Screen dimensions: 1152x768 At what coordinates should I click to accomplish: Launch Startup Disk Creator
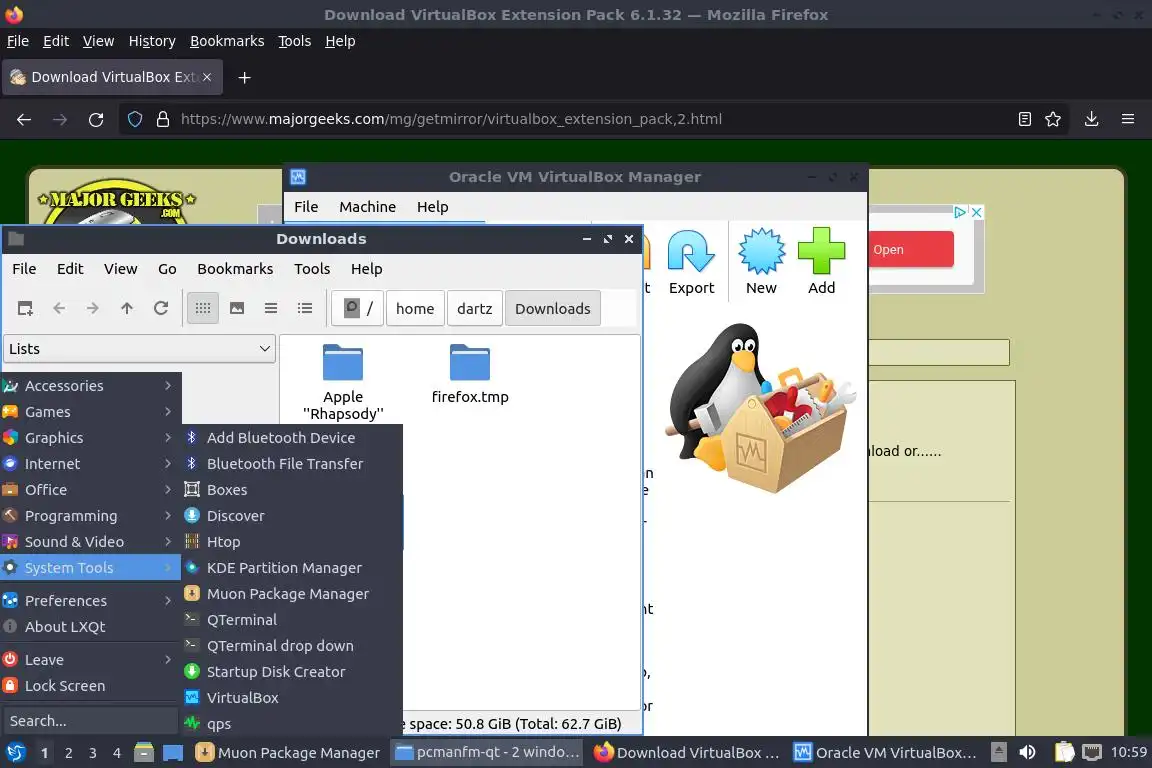(292, 672)
